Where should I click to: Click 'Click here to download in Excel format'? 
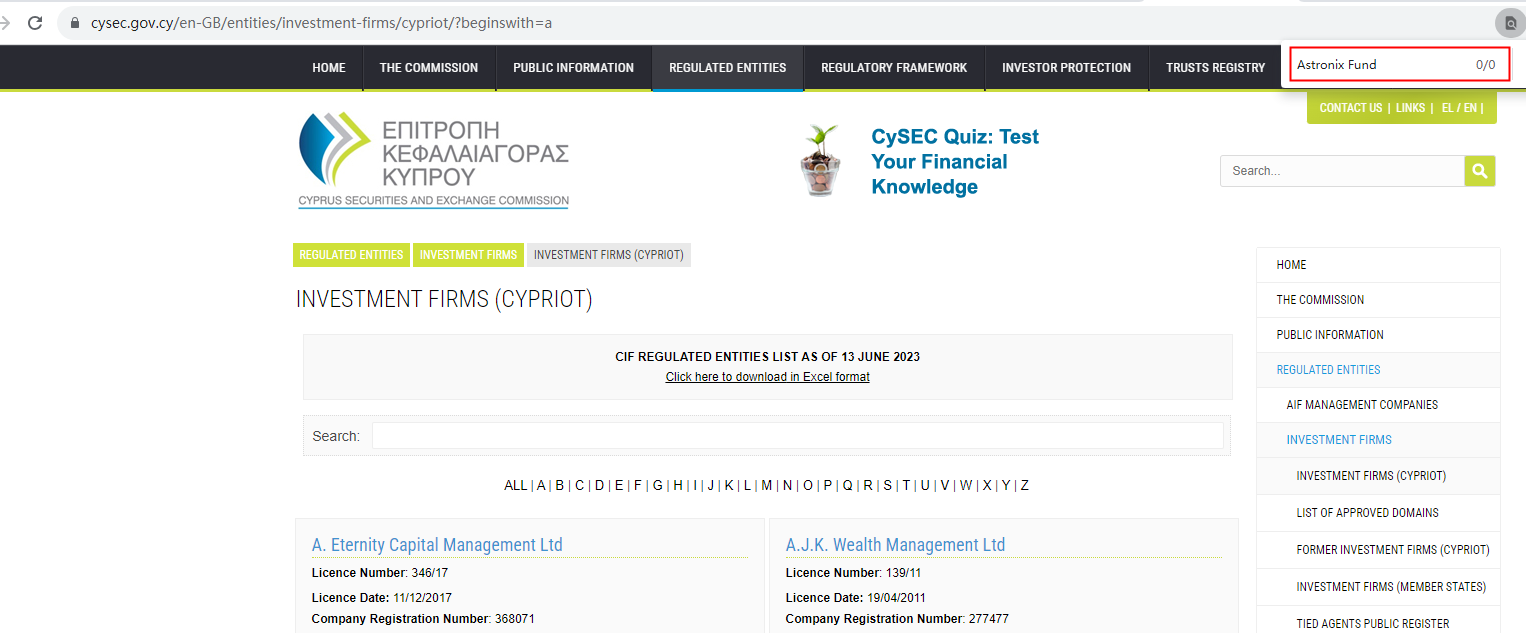[x=768, y=377]
